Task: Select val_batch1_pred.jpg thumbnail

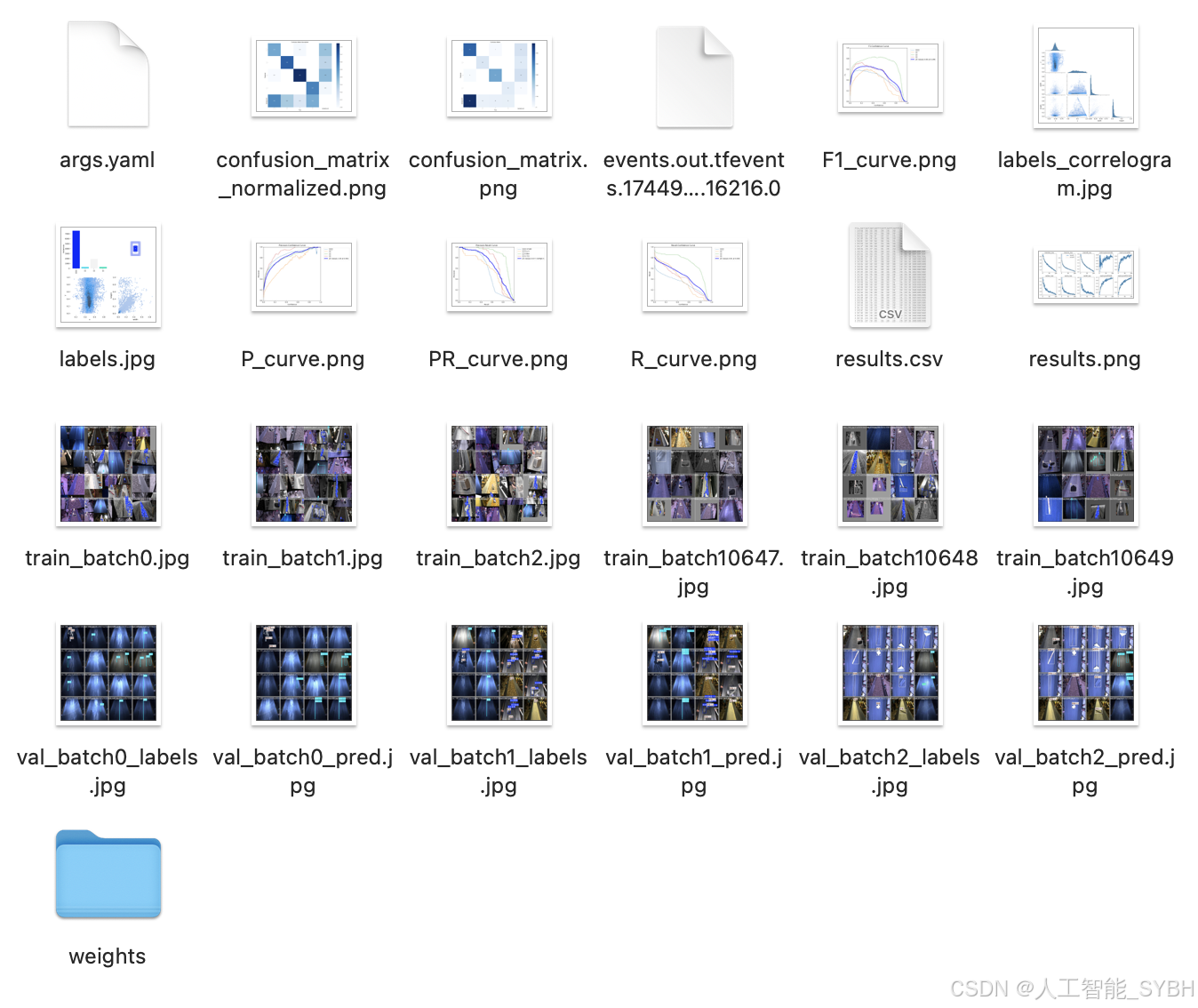Action: [695, 673]
